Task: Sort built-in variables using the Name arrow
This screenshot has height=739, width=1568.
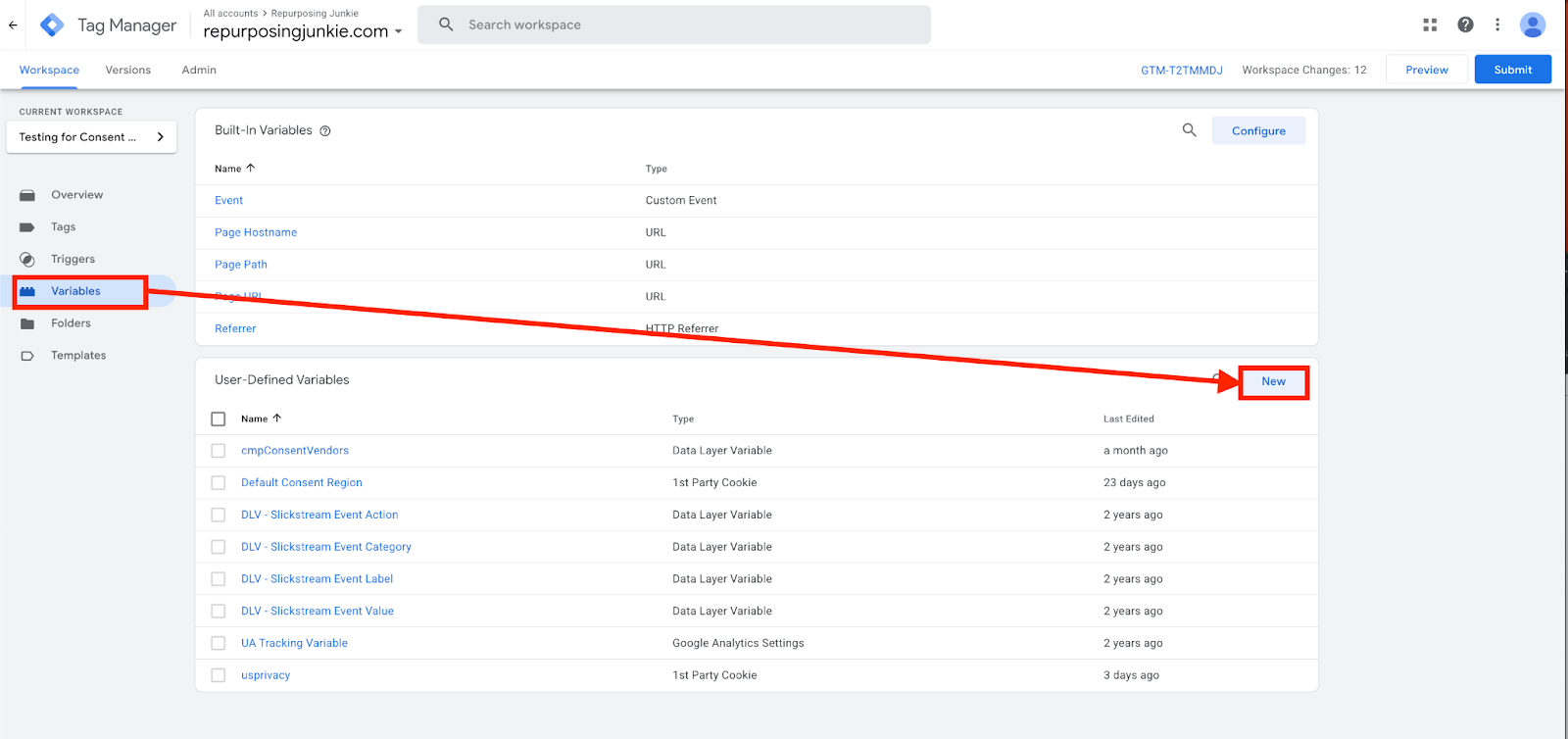Action: [x=250, y=168]
